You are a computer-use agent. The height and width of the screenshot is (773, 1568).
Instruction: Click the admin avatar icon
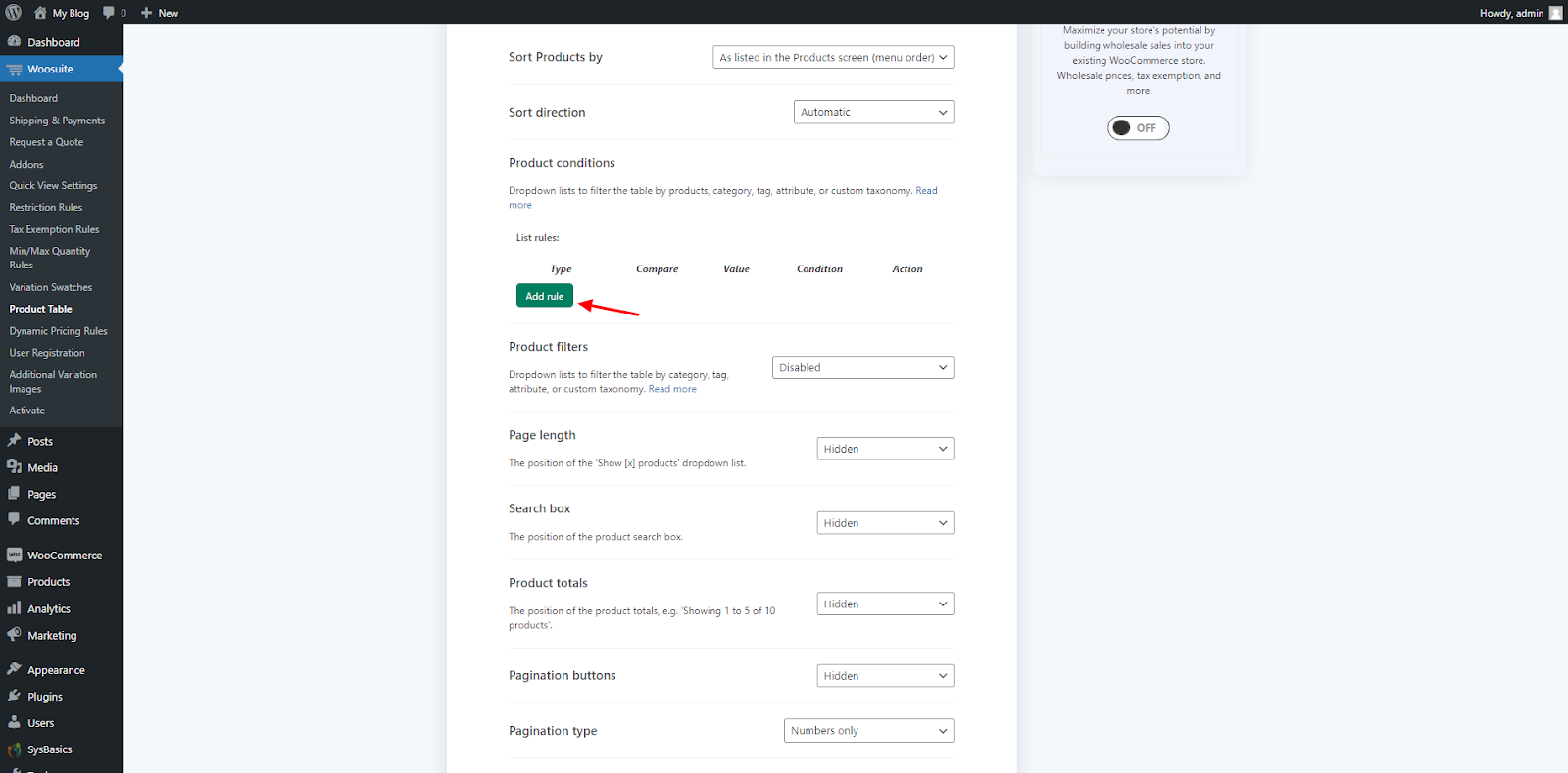tap(1555, 13)
